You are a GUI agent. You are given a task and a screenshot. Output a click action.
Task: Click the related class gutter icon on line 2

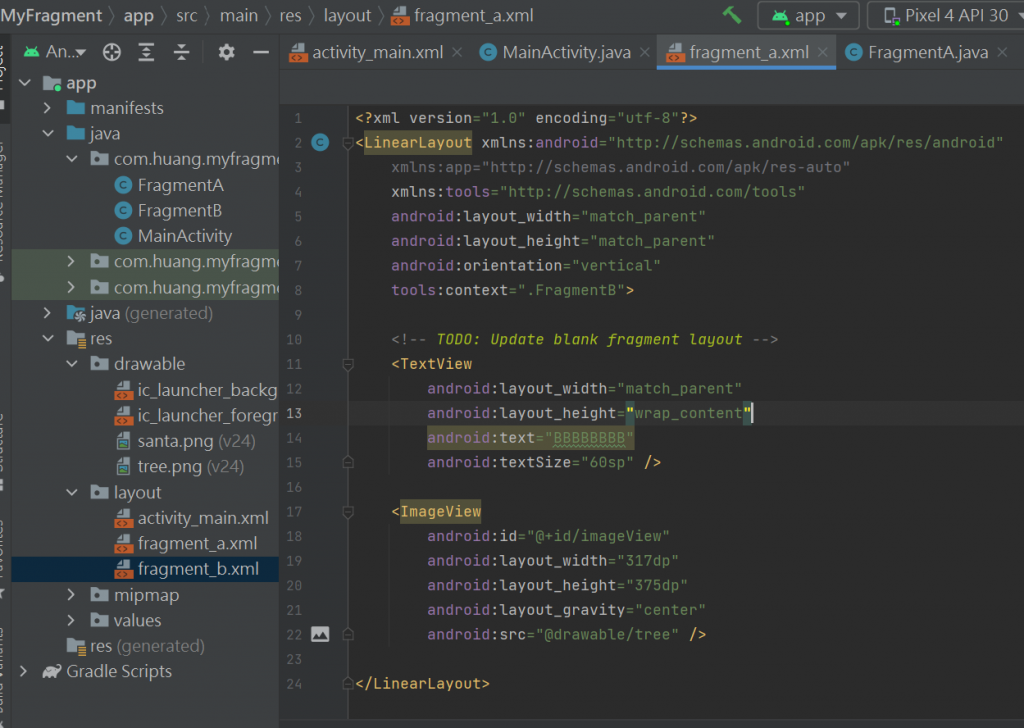[320, 142]
